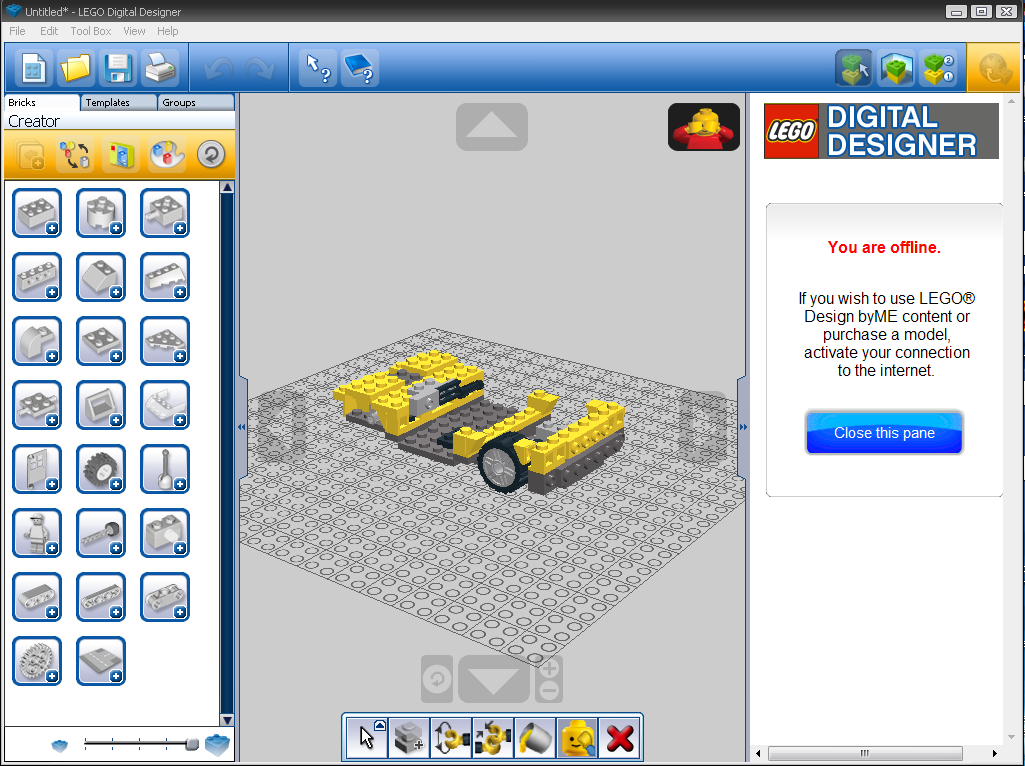The height and width of the screenshot is (766, 1025).
Task: Rotate camera down with bottom arrow
Action: (x=494, y=679)
